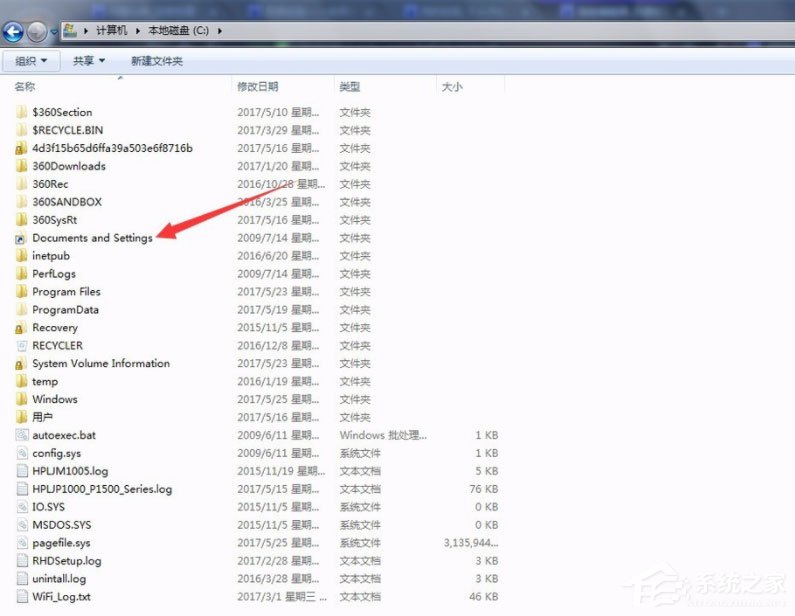
Task: Open the 共享 dropdown menu
Action: 88,61
